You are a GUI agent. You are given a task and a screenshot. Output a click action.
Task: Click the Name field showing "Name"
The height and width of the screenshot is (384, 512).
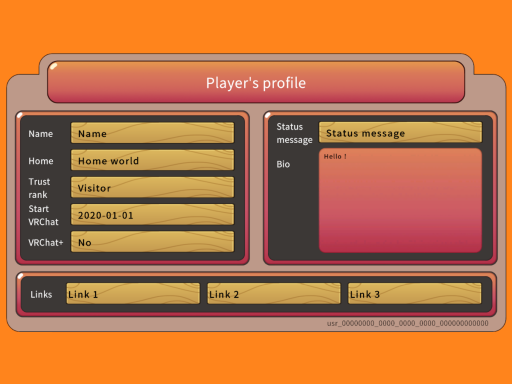click(152, 133)
